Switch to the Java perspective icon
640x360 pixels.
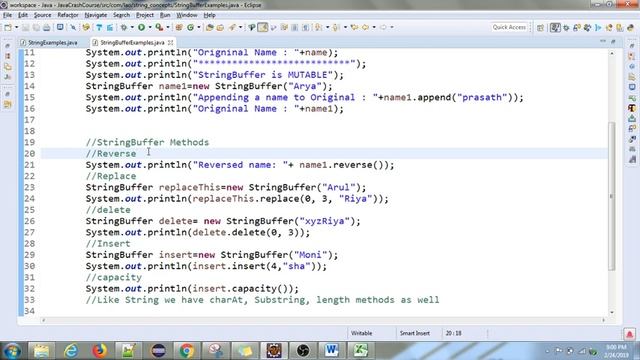point(555,28)
